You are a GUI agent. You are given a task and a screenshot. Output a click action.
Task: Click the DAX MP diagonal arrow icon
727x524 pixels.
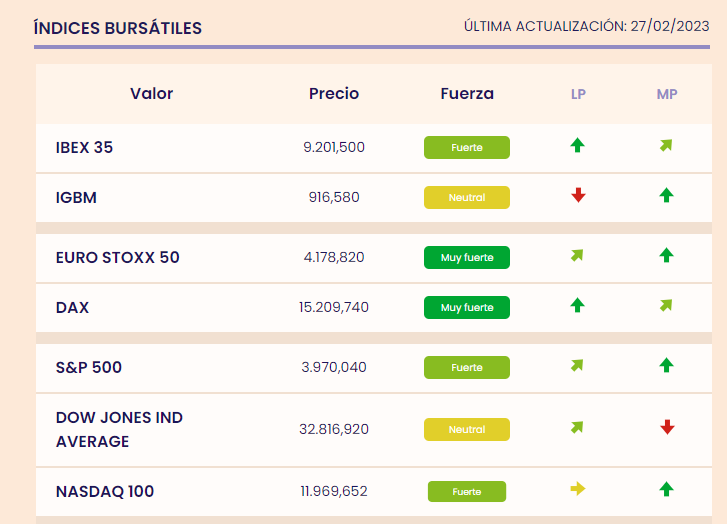[x=666, y=306]
